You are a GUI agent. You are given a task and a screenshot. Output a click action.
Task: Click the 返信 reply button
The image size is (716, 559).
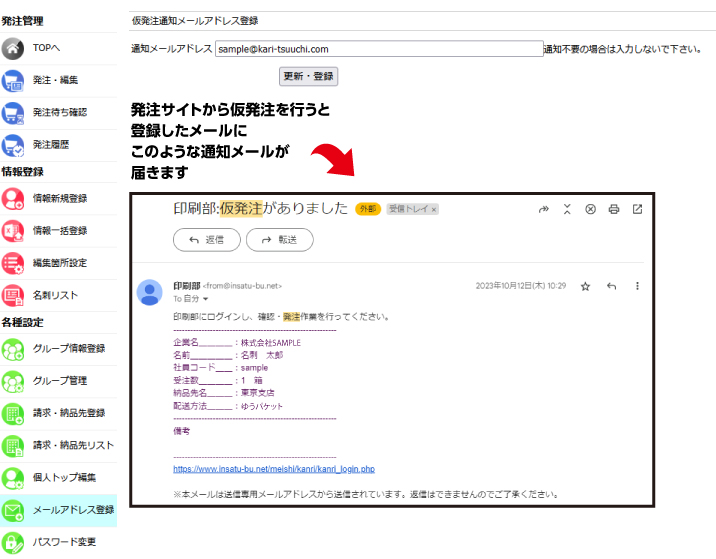206,240
